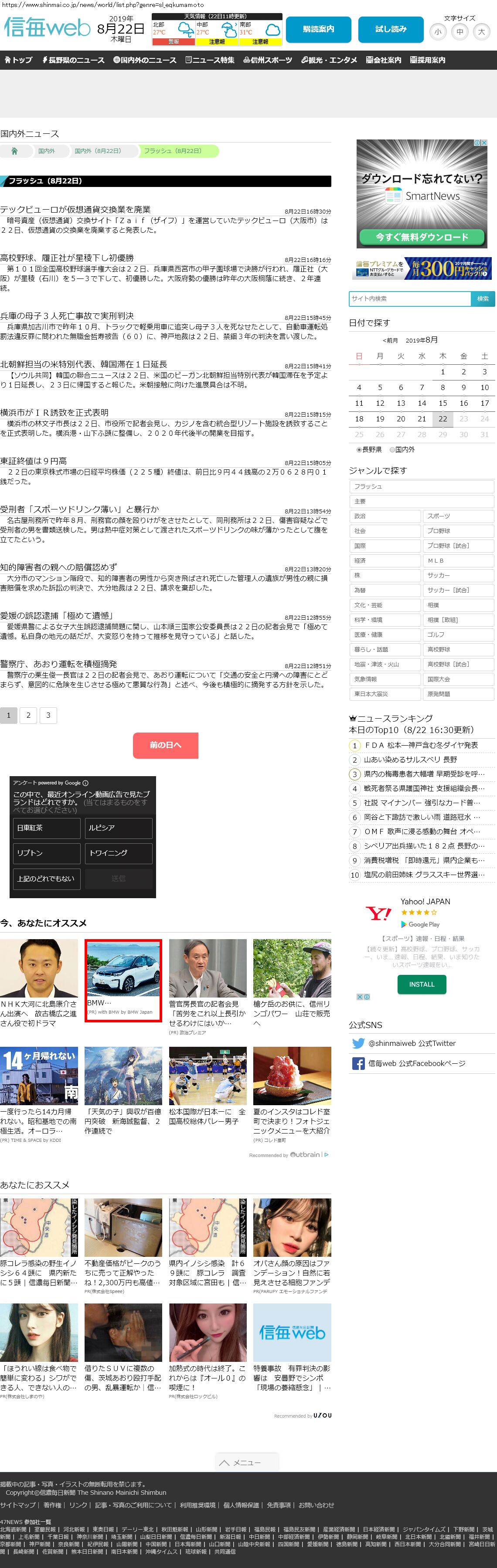Image resolution: width=497 pixels, height=1568 pixels.
Task: Expand the メニュー chevron at bottom
Action: click(x=247, y=1462)
